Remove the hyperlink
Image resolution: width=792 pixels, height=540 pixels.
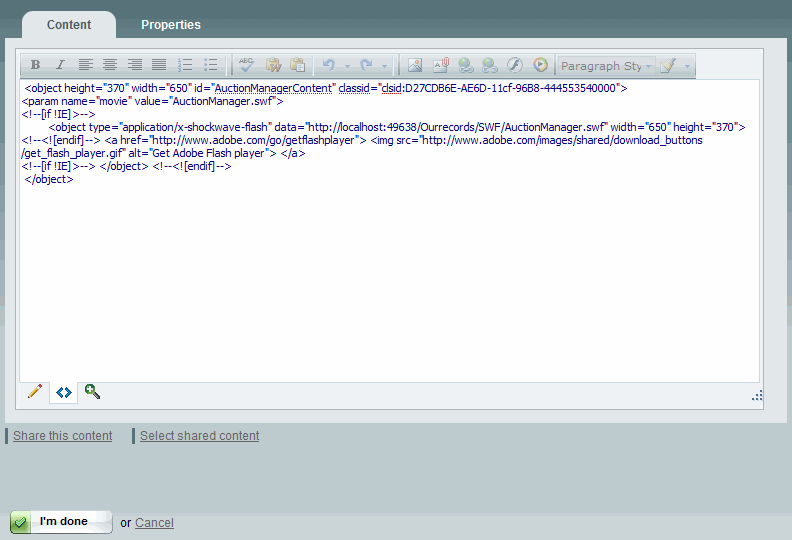[489, 65]
